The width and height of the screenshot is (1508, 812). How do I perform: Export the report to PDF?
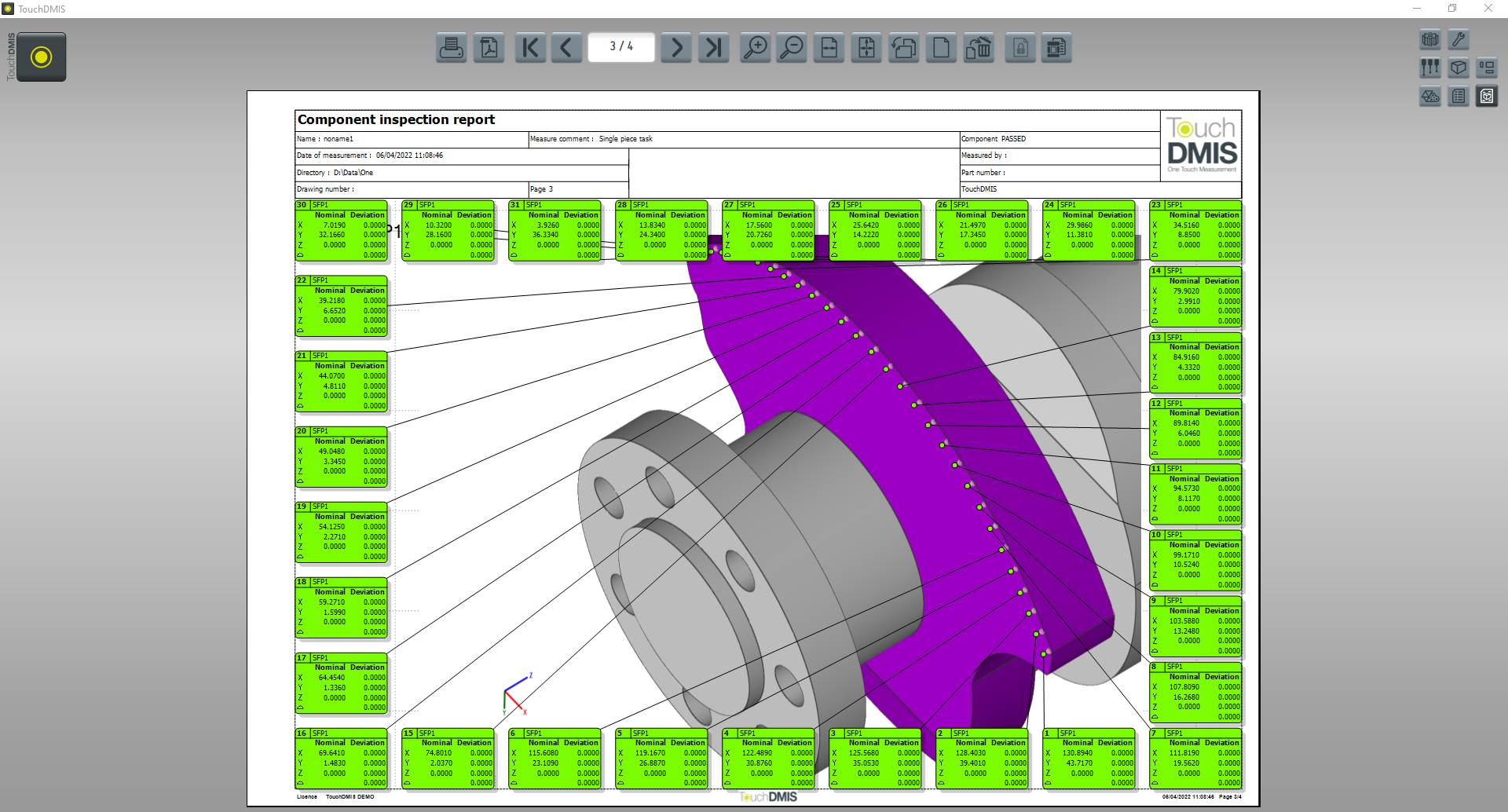(x=489, y=48)
